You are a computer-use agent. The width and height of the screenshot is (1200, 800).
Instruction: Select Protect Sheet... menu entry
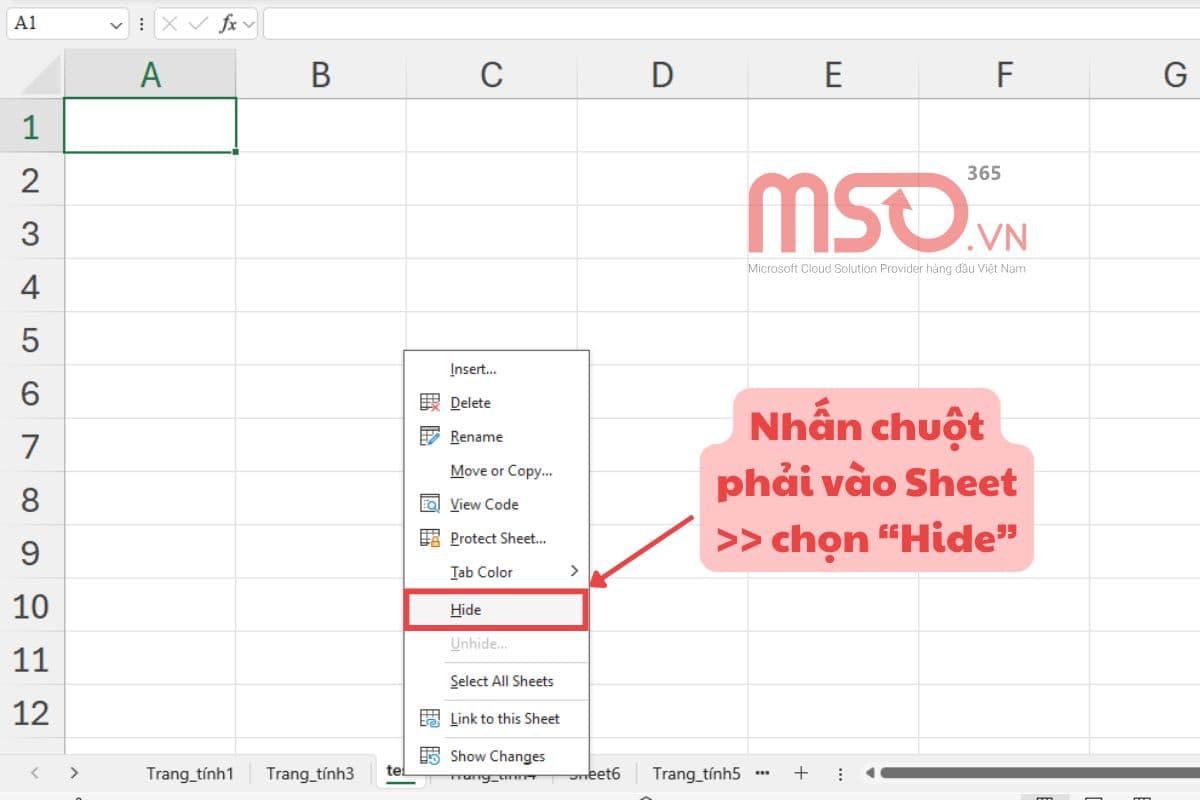(x=496, y=538)
